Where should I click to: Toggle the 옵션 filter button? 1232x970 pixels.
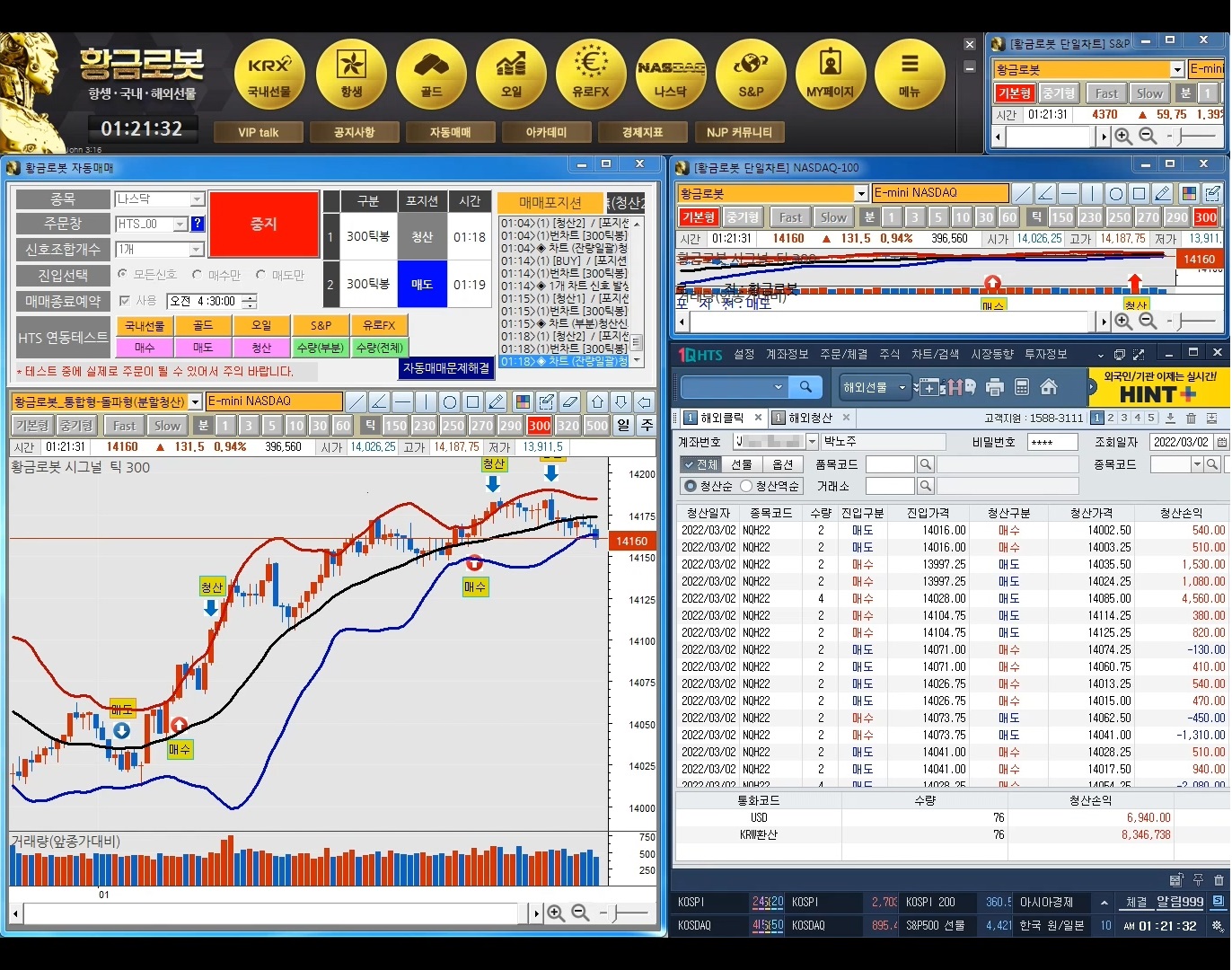tap(782, 464)
